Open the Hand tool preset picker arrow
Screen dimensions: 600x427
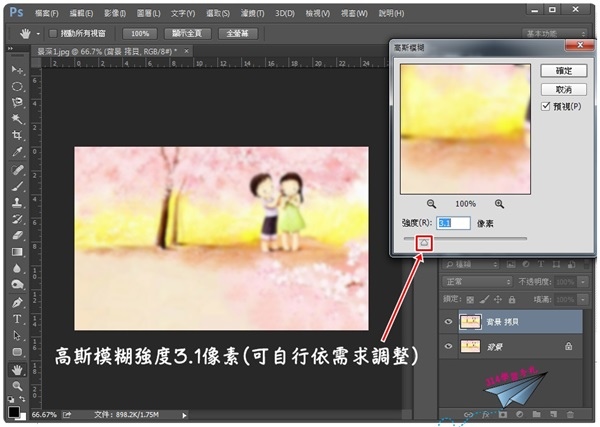point(38,34)
